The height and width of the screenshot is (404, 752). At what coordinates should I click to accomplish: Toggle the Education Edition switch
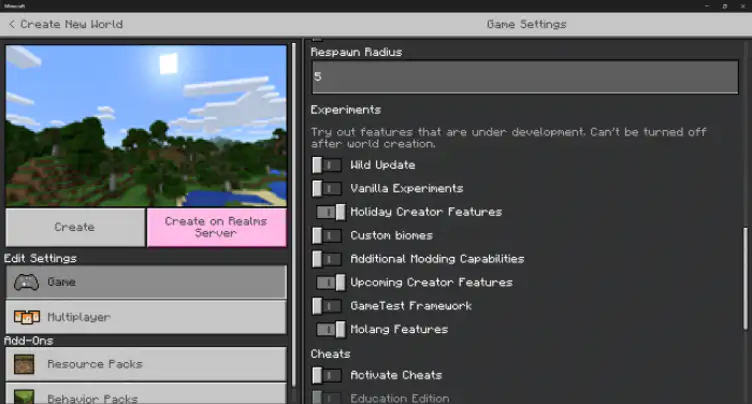click(x=327, y=398)
